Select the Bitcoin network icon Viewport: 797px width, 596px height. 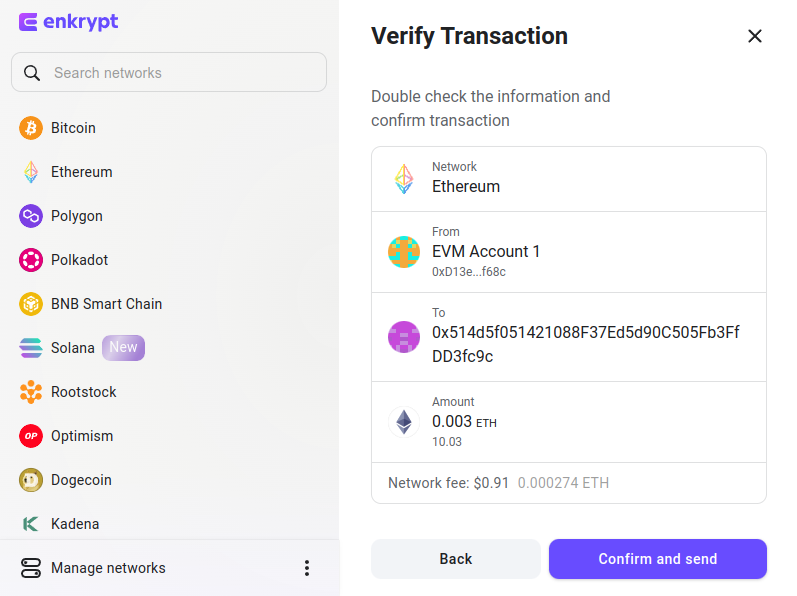31,128
